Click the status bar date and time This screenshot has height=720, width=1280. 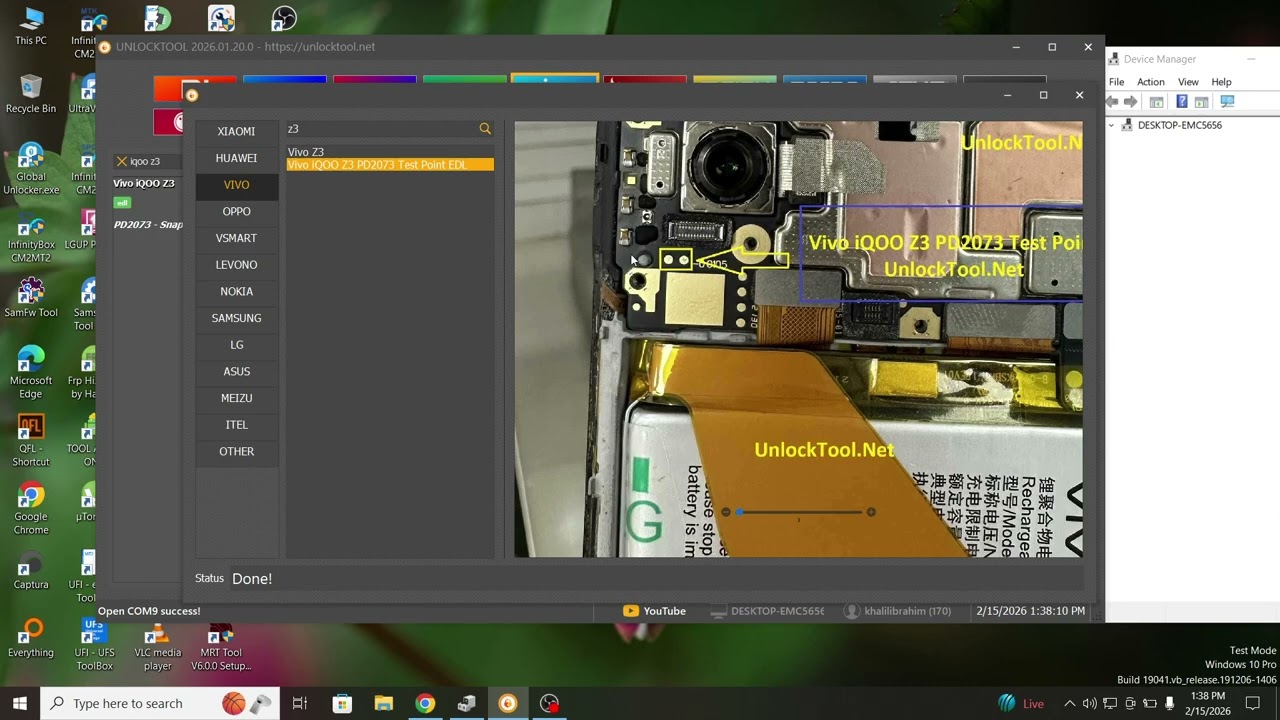[x=1030, y=611]
